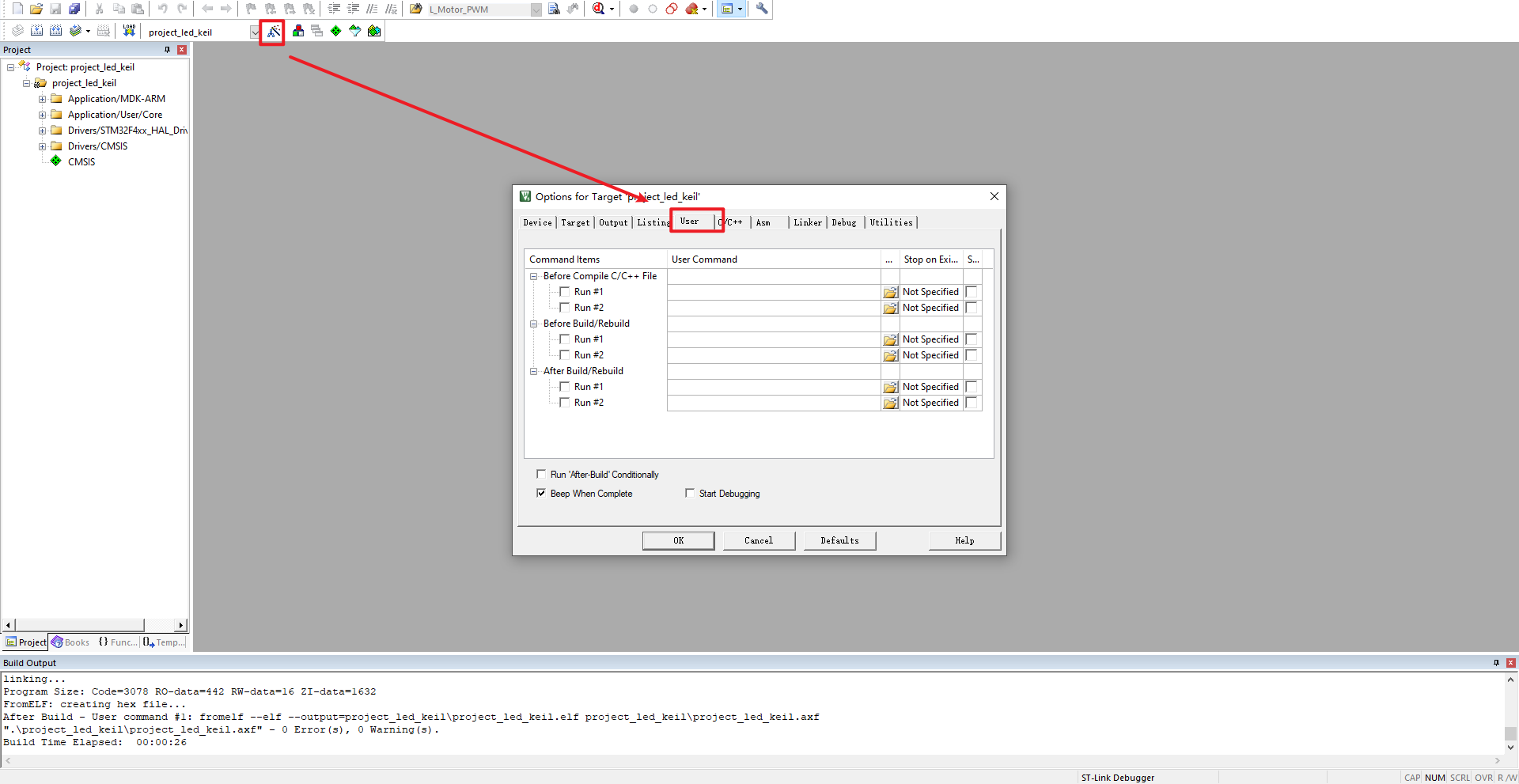Browse folder for Before Compile Run #1
This screenshot has height=784, width=1519.
click(891, 292)
